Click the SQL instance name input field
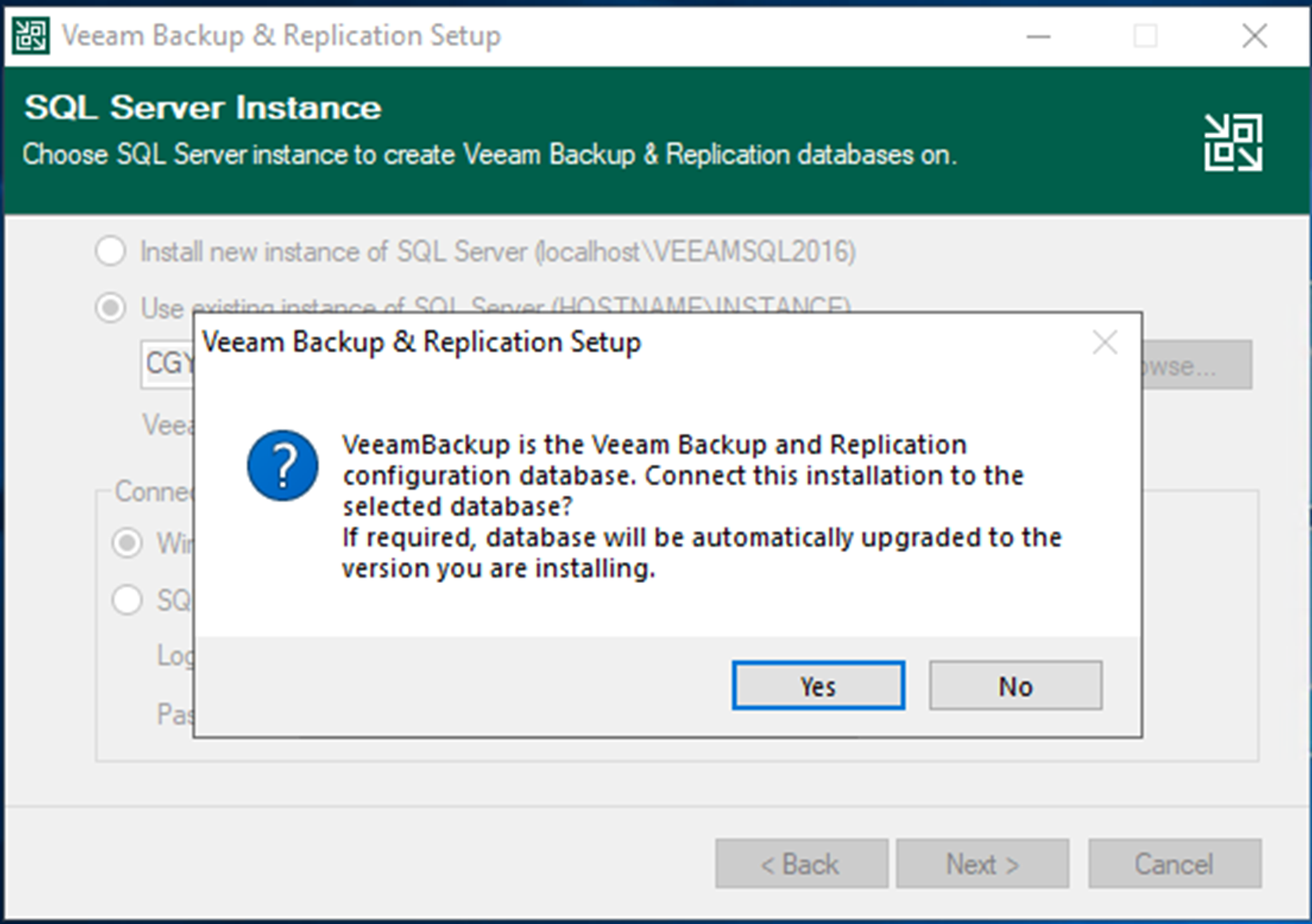 168,364
